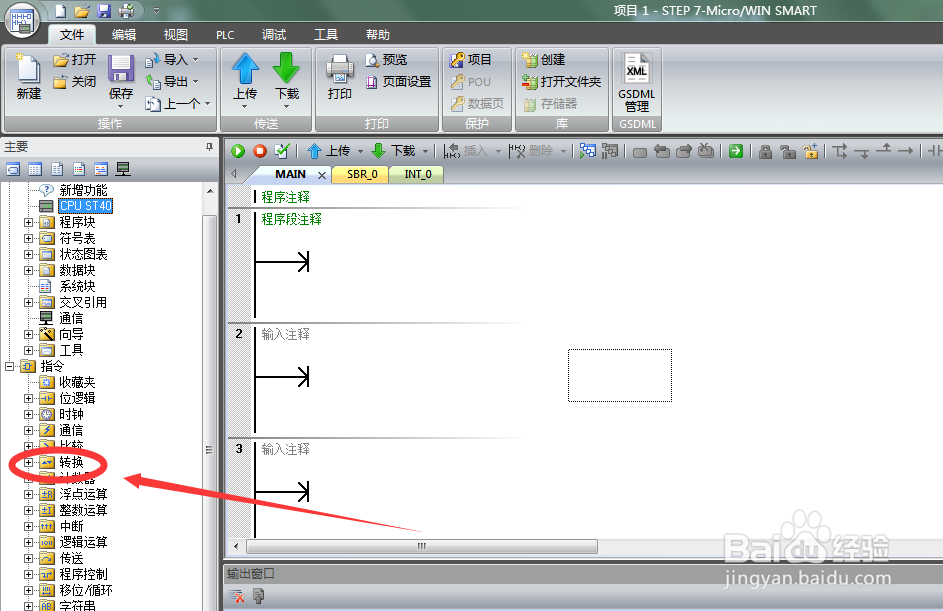Image resolution: width=943 pixels, height=611 pixels.
Task: Click the communications monitor icon in project panel toolbar
Action: coord(123,169)
